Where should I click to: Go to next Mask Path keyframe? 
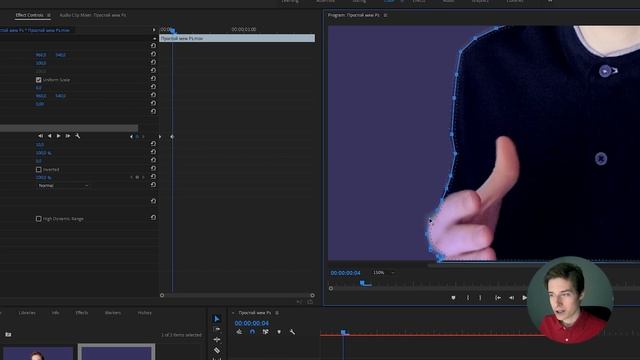[x=143, y=137]
